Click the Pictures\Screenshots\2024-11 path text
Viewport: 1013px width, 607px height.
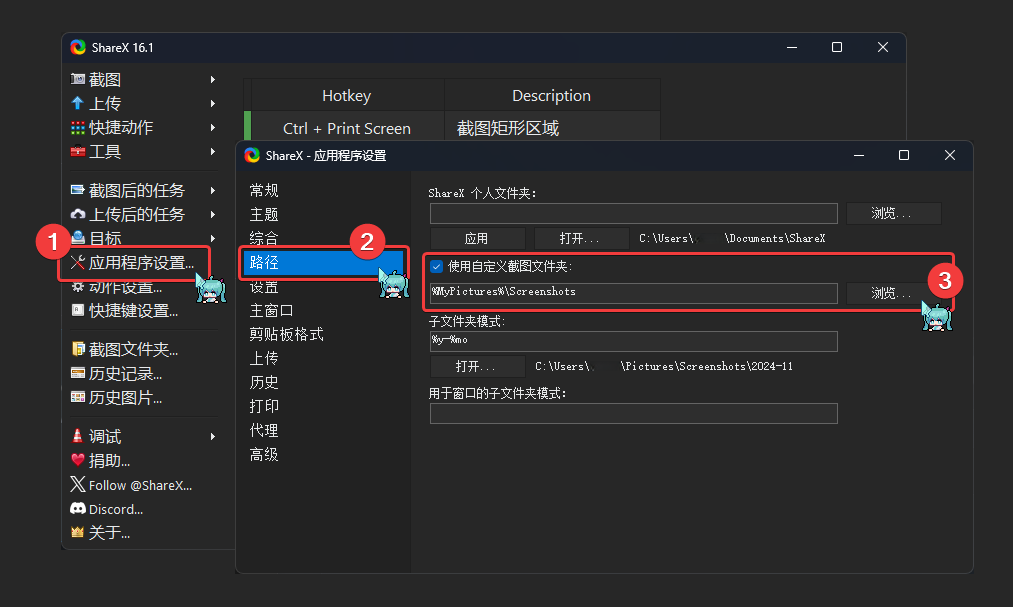click(x=664, y=366)
